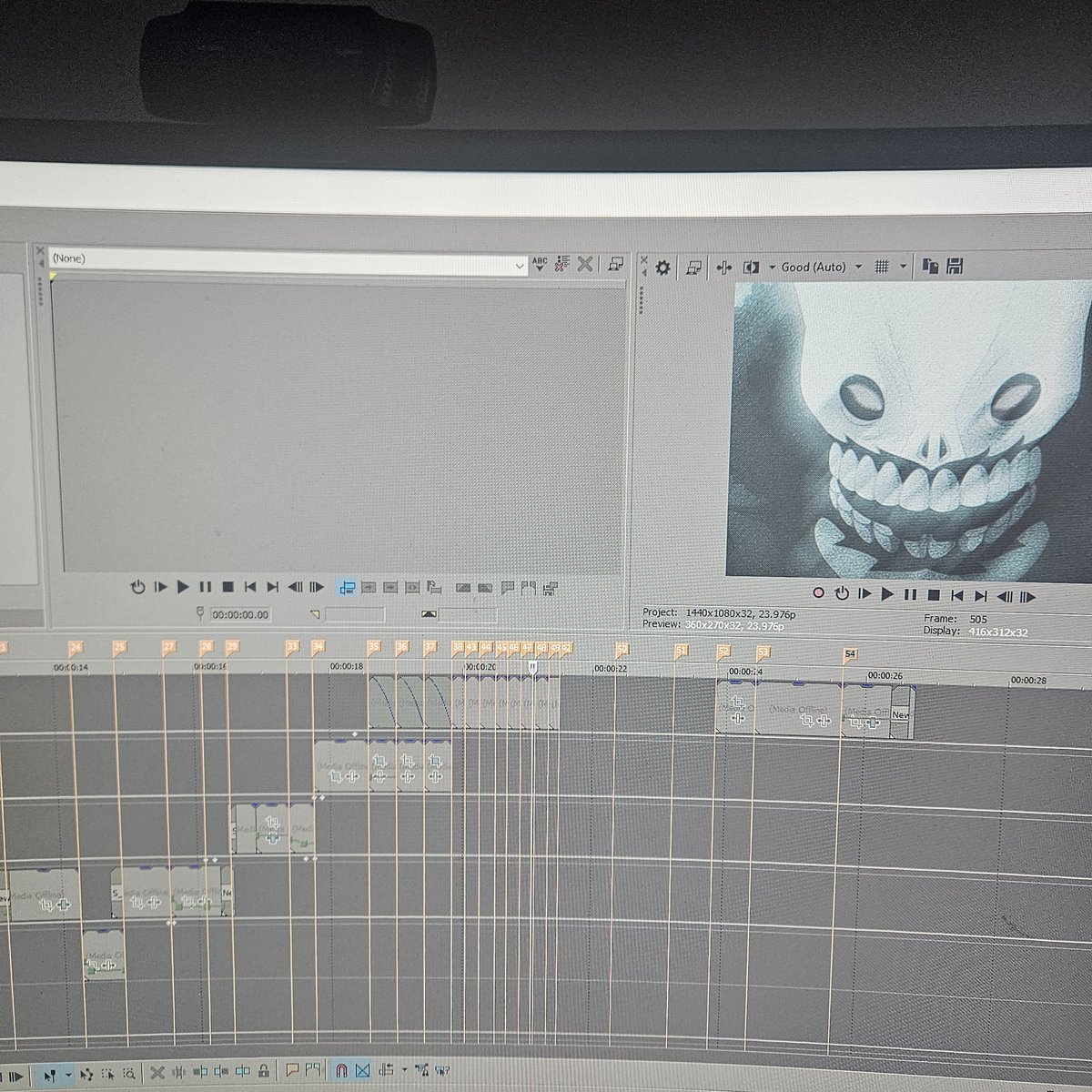The width and height of the screenshot is (1092, 1092).
Task: Click delete X in timeline toolbar
Action: tap(157, 1073)
